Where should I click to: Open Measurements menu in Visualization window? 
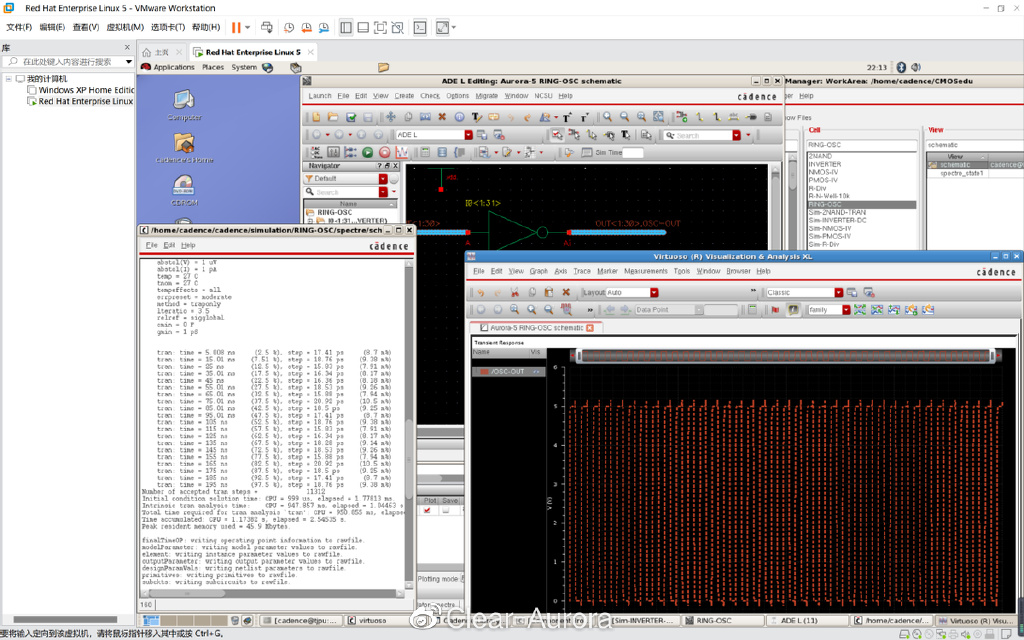(x=645, y=271)
